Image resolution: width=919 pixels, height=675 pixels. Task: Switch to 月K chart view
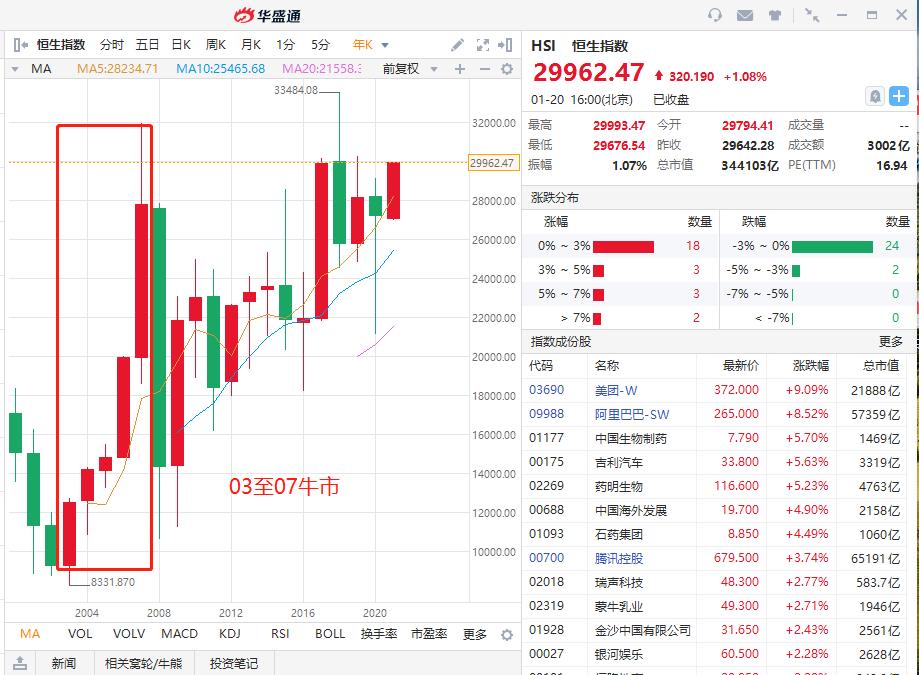(x=251, y=45)
